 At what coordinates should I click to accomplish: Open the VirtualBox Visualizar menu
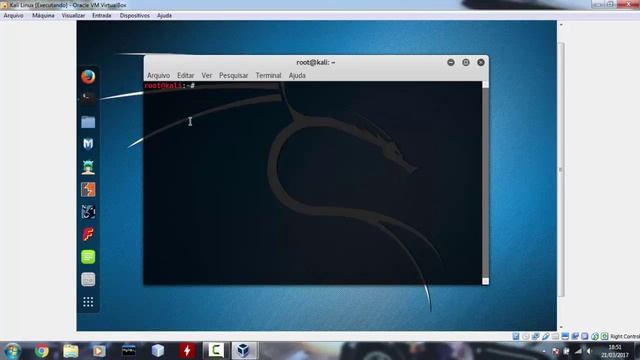coord(73,16)
